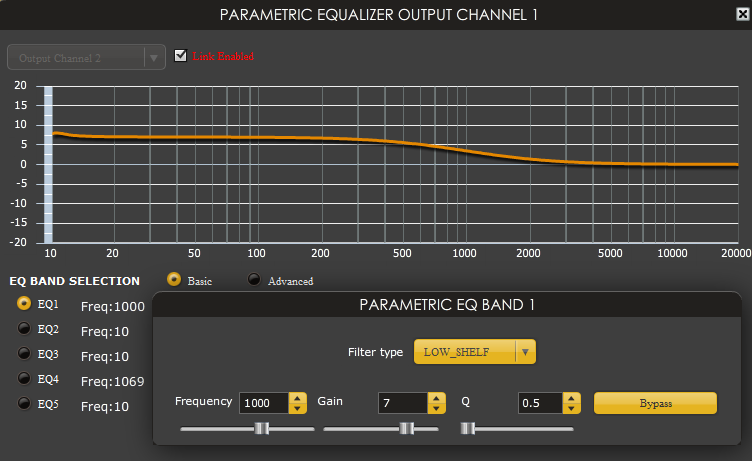Click the Frequency value input field
Image resolution: width=752 pixels, height=461 pixels.
(263, 402)
